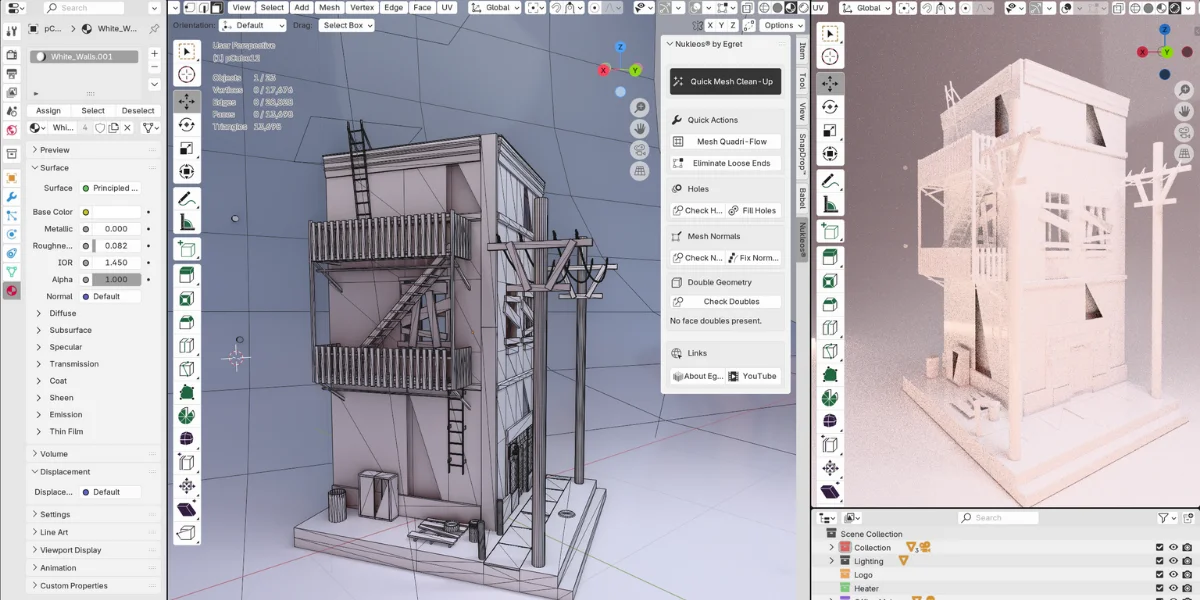
Task: Expand the Lighting collection
Action: tap(830, 560)
